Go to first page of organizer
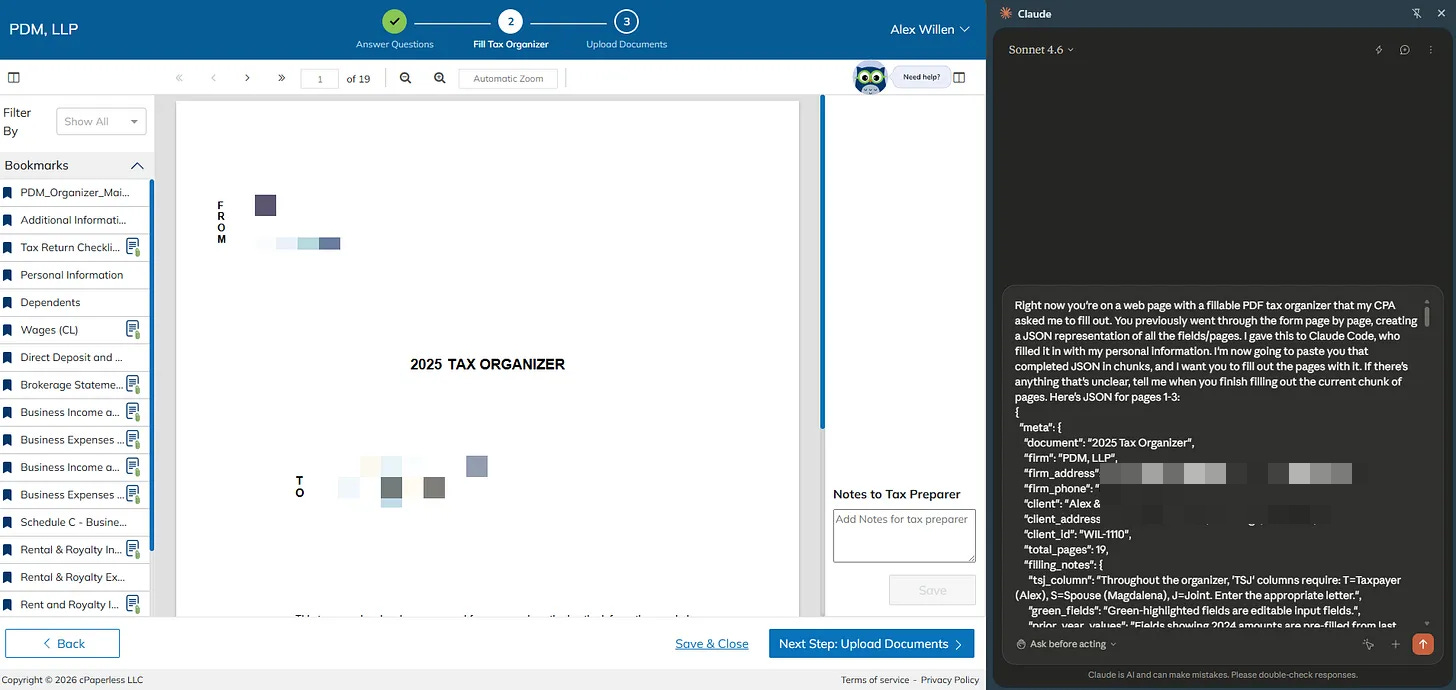 coord(179,78)
